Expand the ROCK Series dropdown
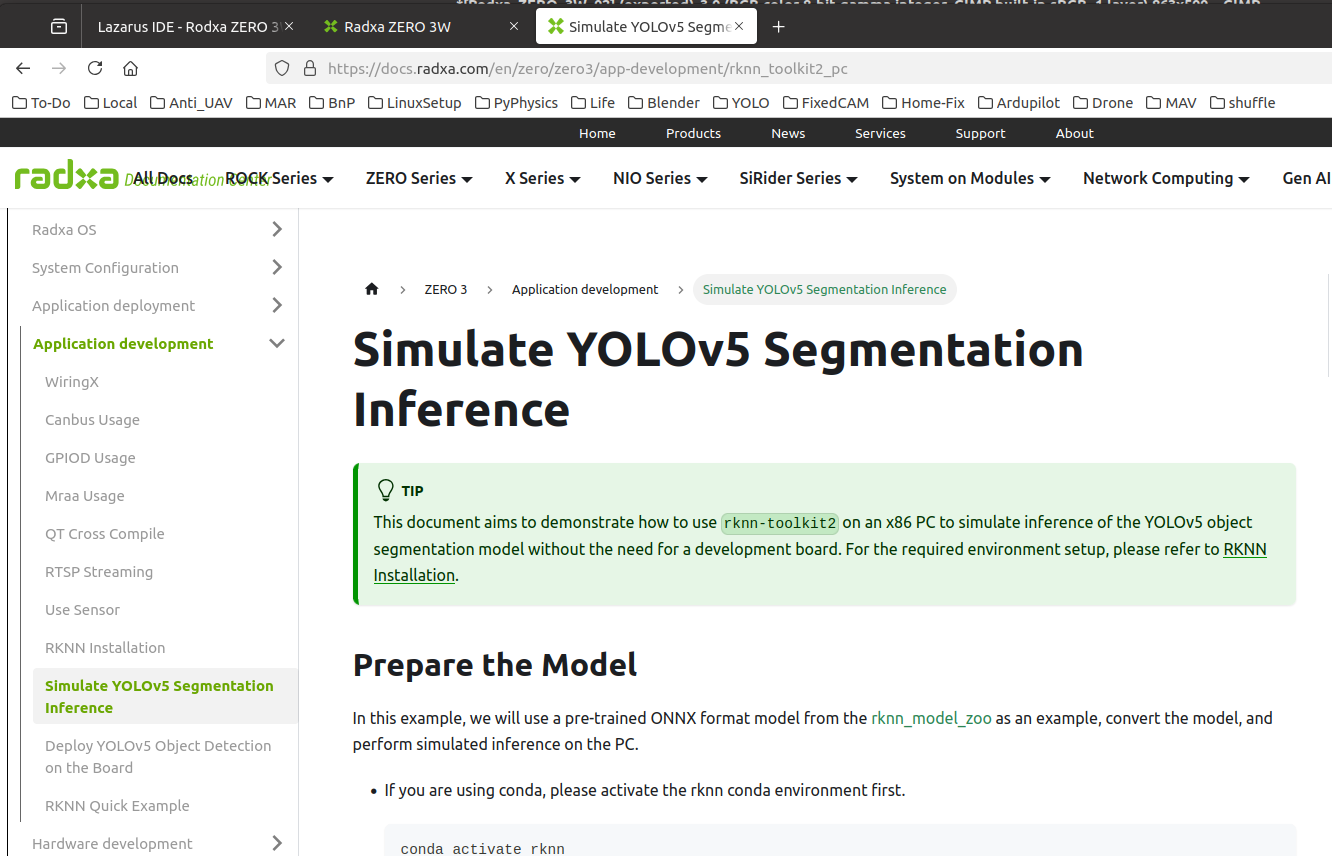1332x856 pixels. pos(279,178)
